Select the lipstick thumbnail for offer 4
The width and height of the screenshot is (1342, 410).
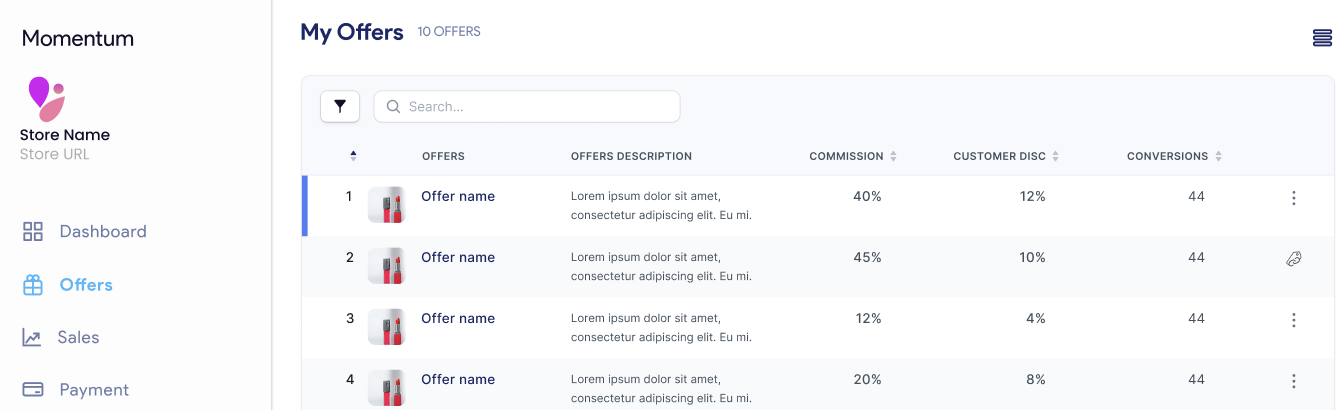386,388
